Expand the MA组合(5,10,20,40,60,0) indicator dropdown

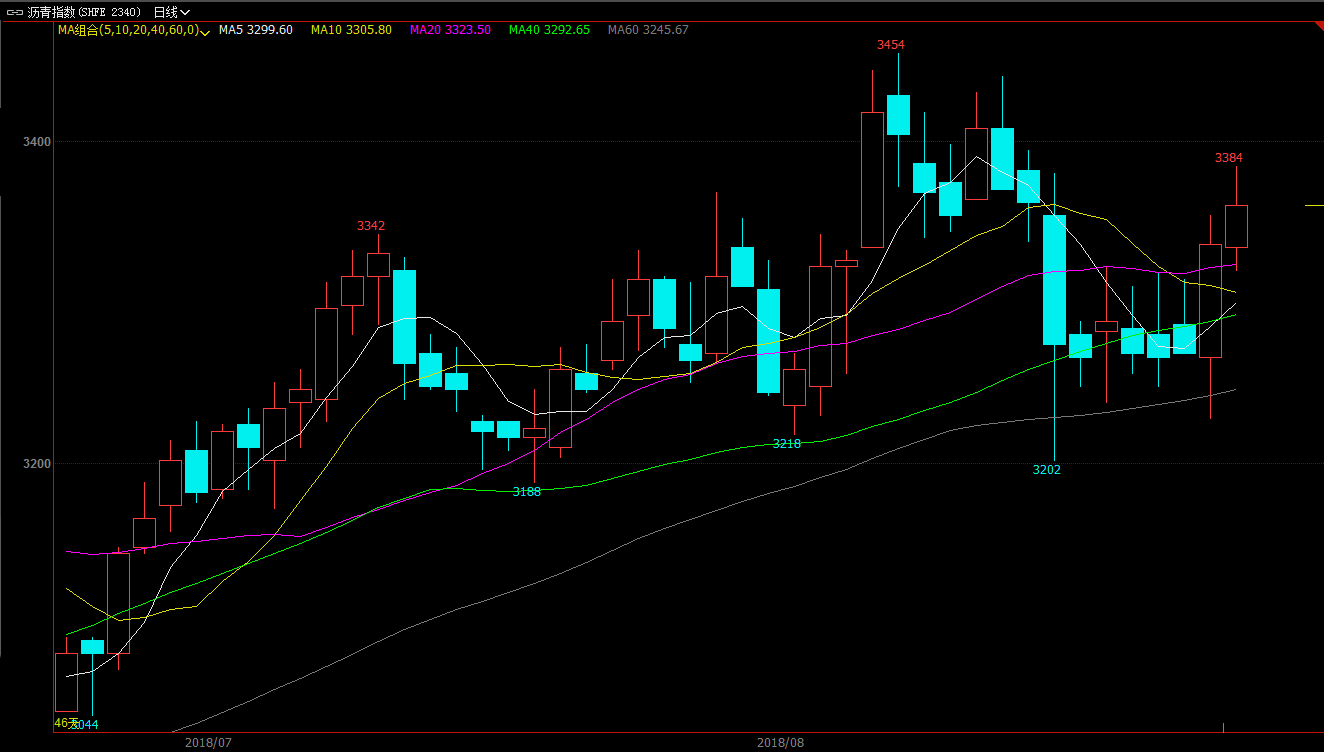133,30
